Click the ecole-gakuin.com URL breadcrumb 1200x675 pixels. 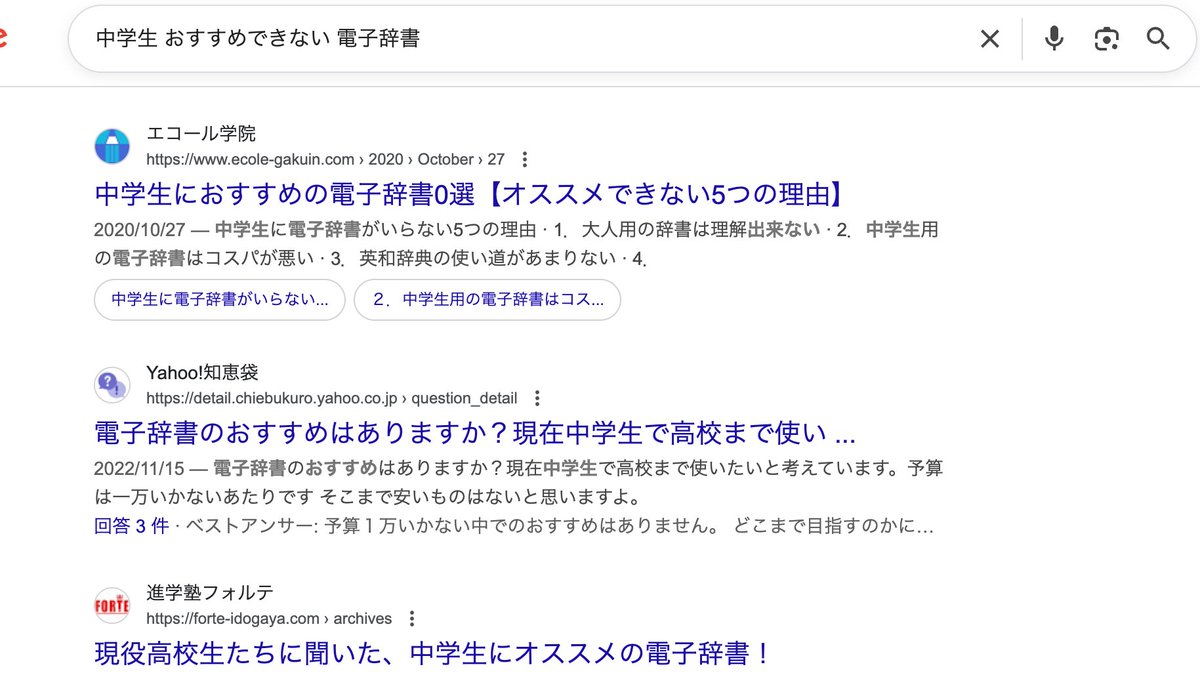click(x=325, y=159)
